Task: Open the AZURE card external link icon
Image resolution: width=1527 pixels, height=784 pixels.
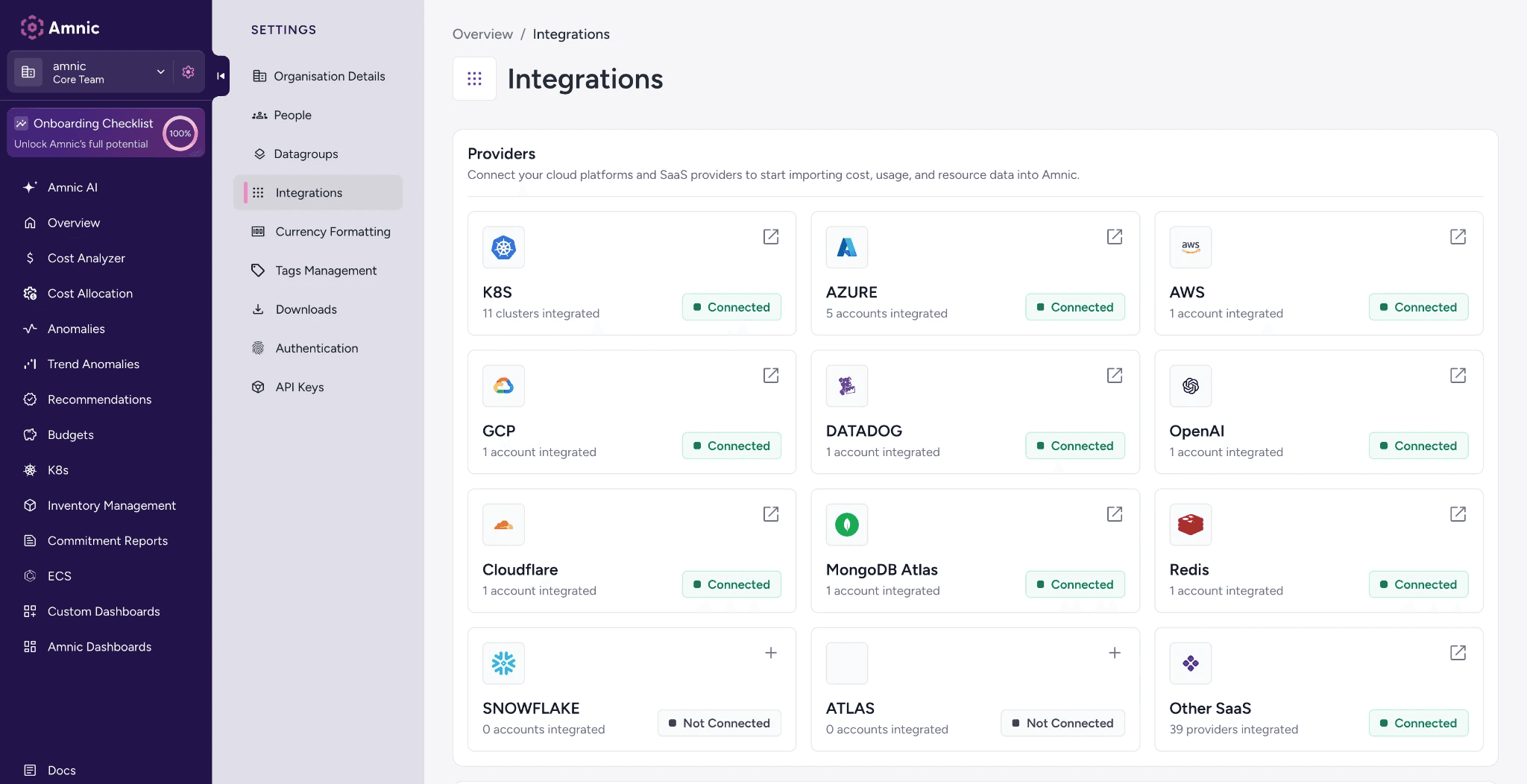Action: (x=1115, y=236)
